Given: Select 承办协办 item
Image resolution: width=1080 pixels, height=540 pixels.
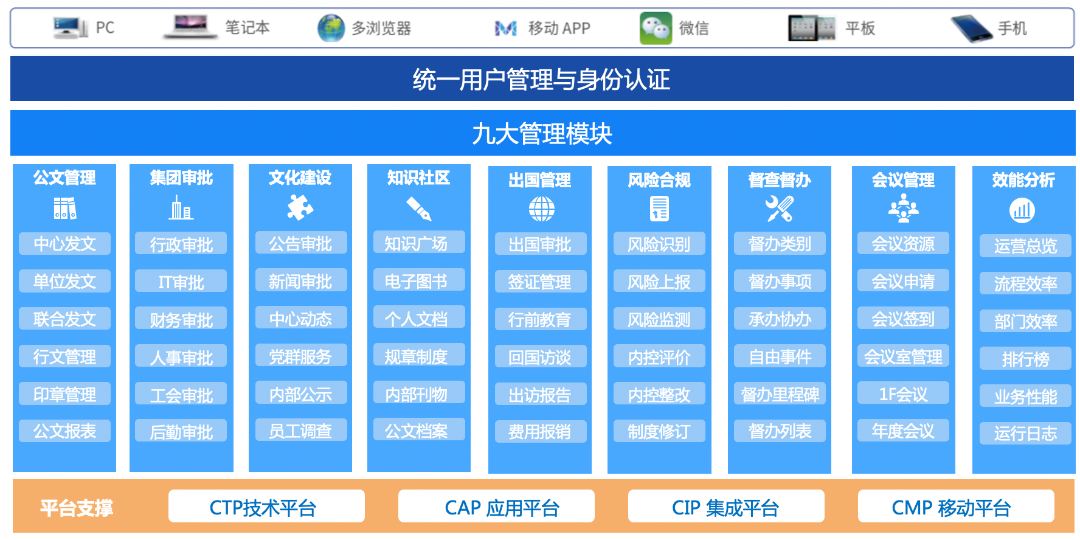Looking at the screenshot, I should (x=780, y=319).
